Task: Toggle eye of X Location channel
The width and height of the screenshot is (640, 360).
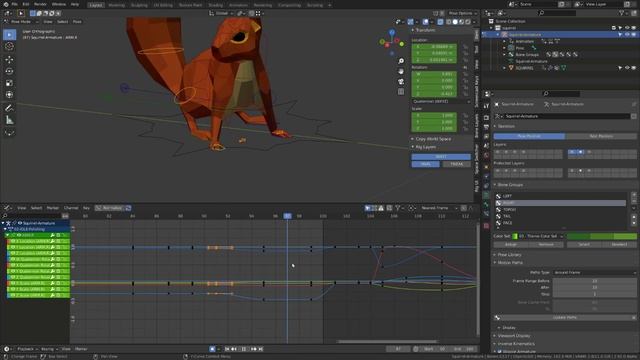Action: [x=13, y=241]
